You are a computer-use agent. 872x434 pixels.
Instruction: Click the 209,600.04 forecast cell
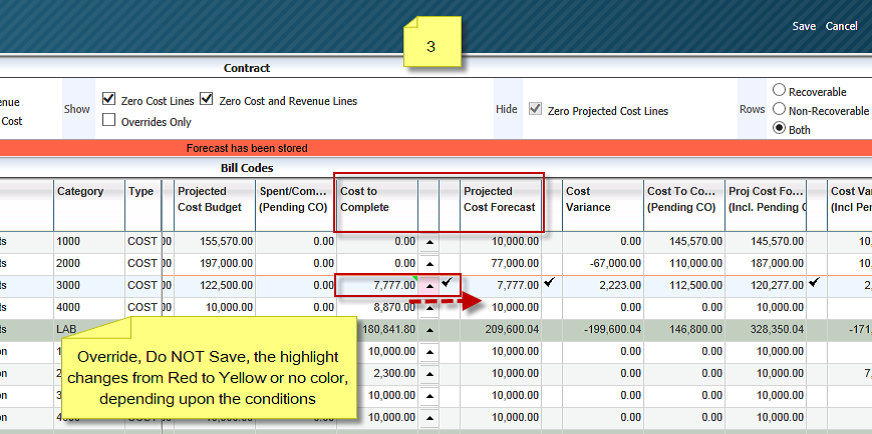(x=501, y=329)
